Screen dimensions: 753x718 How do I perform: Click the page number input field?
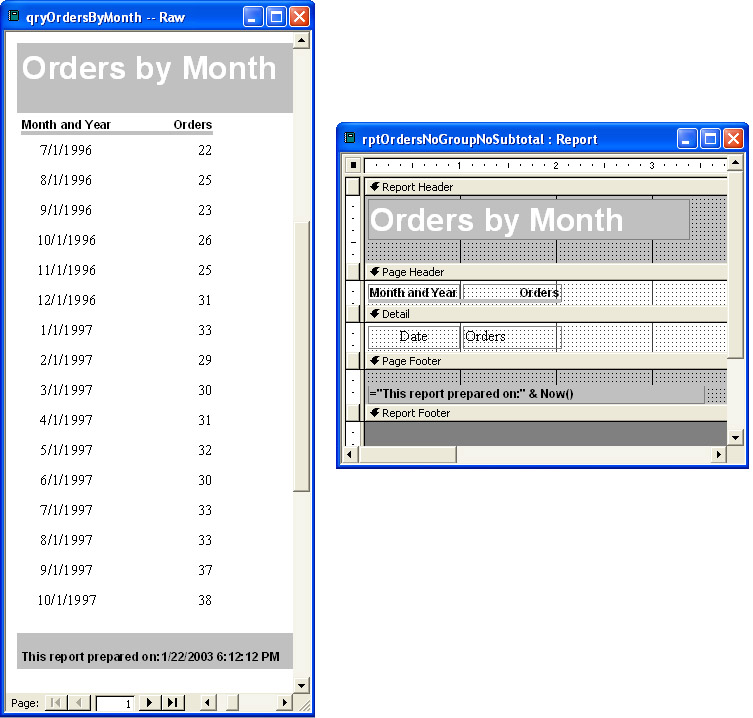[114, 703]
